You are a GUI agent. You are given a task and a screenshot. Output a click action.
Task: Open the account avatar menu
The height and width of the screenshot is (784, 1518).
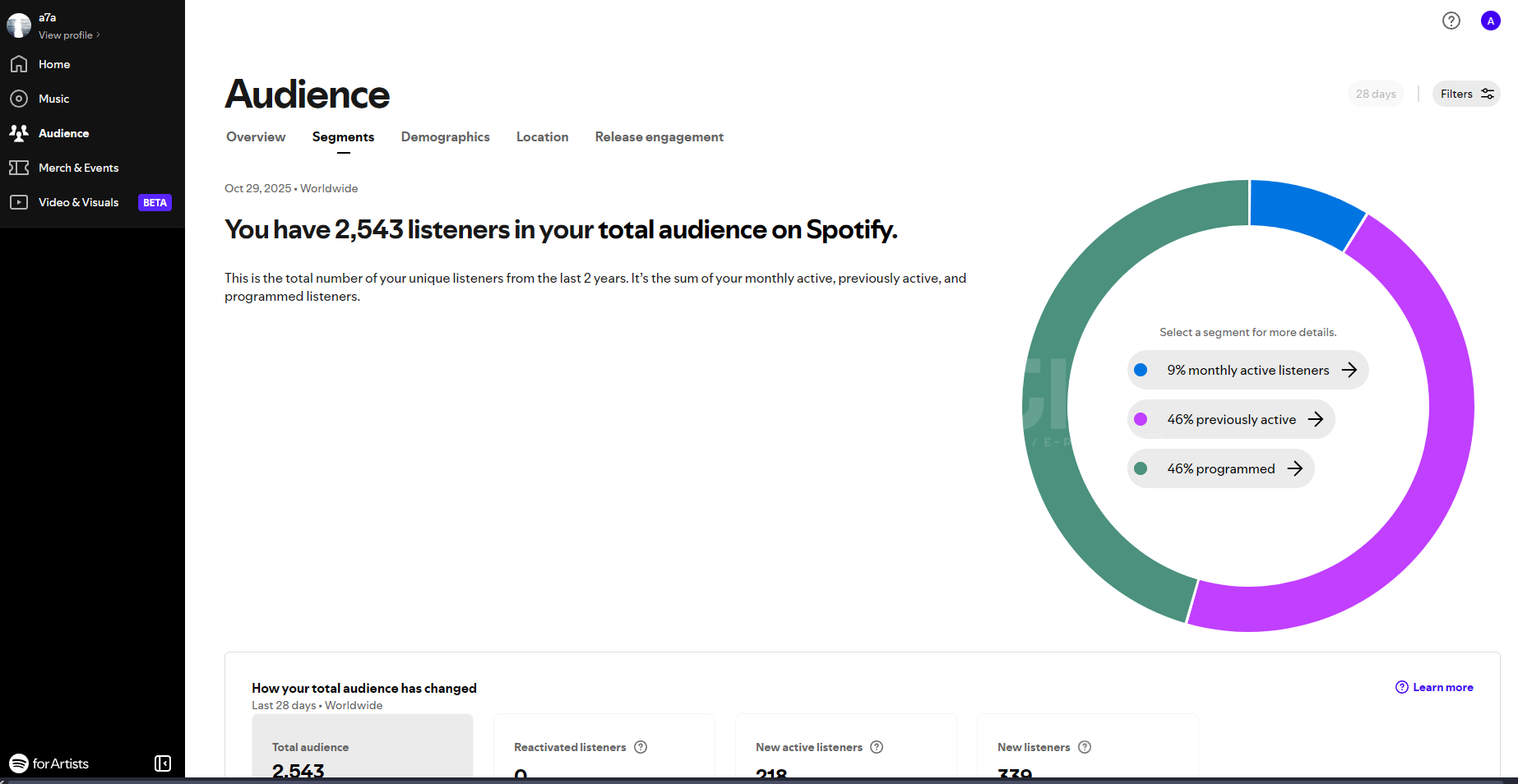pos(1490,21)
